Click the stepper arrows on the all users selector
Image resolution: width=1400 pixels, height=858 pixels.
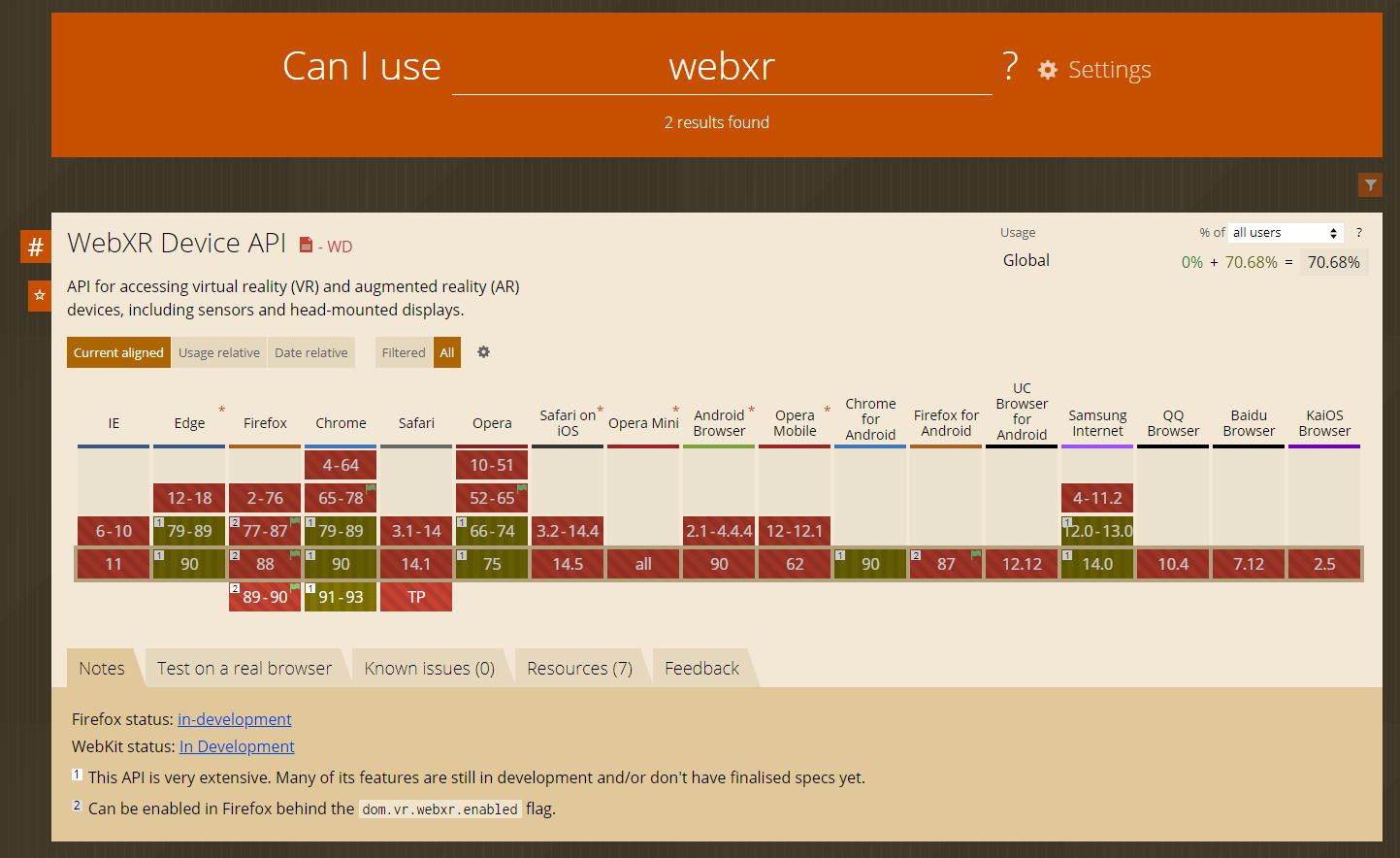coord(1333,232)
